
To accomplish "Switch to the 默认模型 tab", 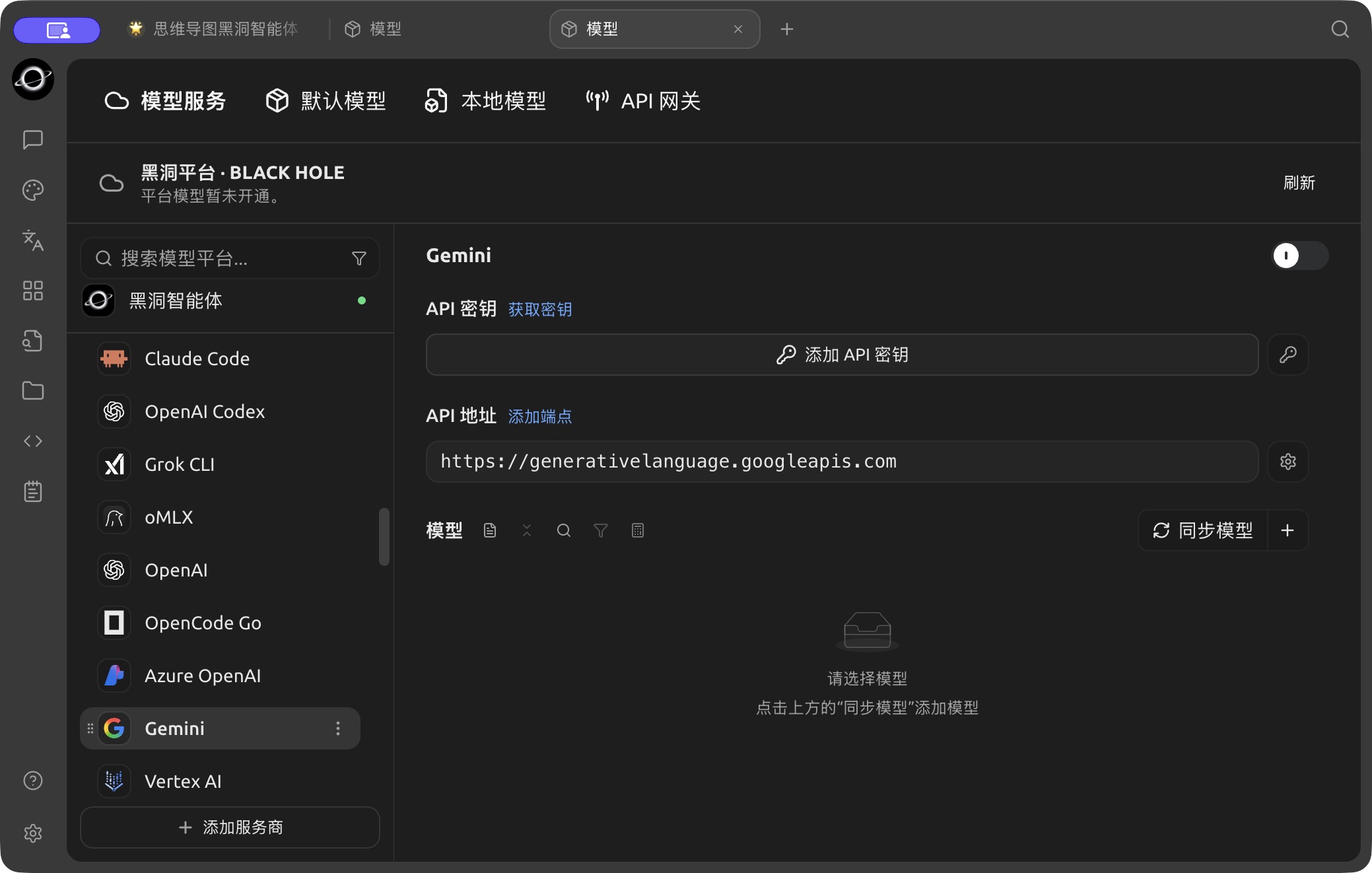I will coord(326,101).
